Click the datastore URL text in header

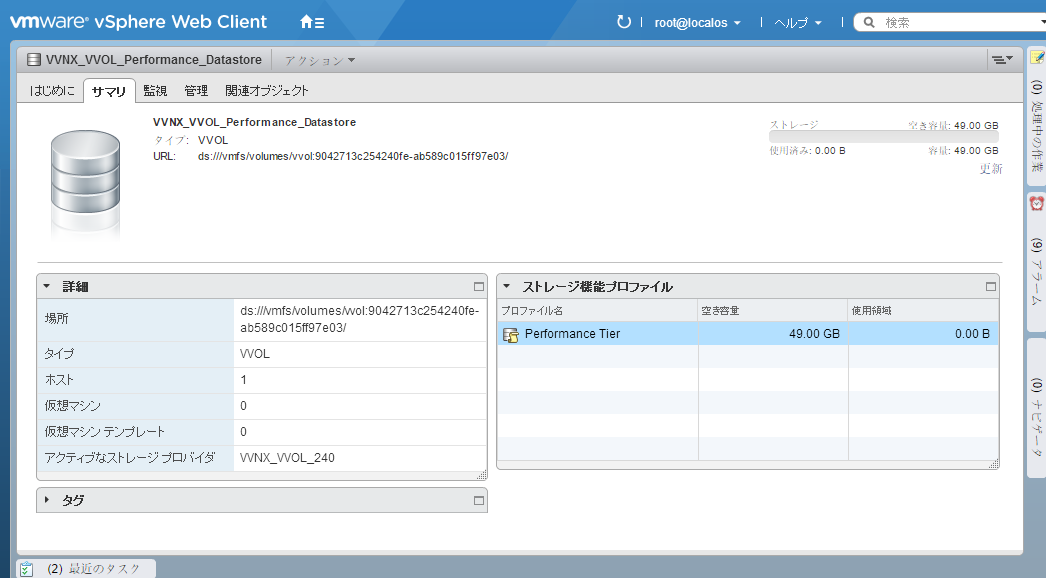point(353,156)
